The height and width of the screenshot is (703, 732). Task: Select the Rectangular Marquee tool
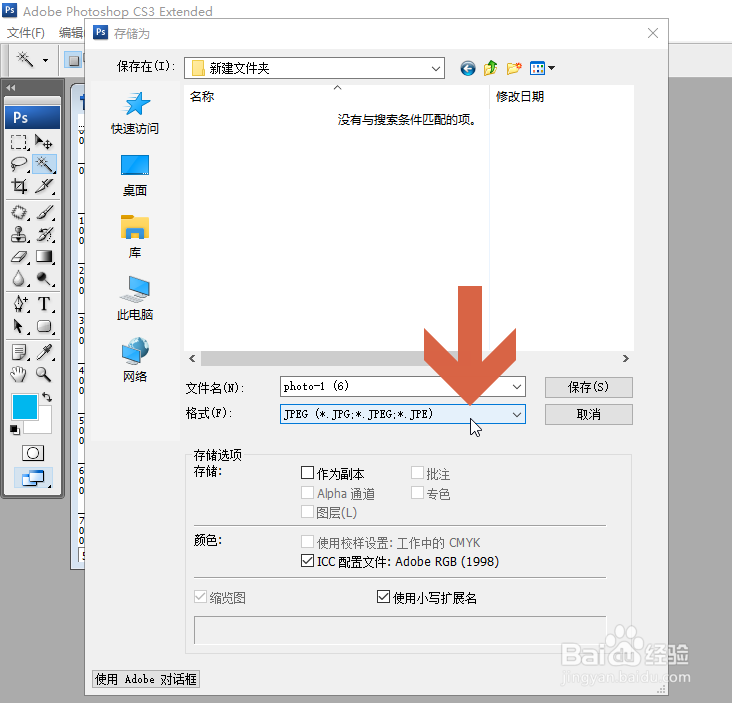[19, 142]
